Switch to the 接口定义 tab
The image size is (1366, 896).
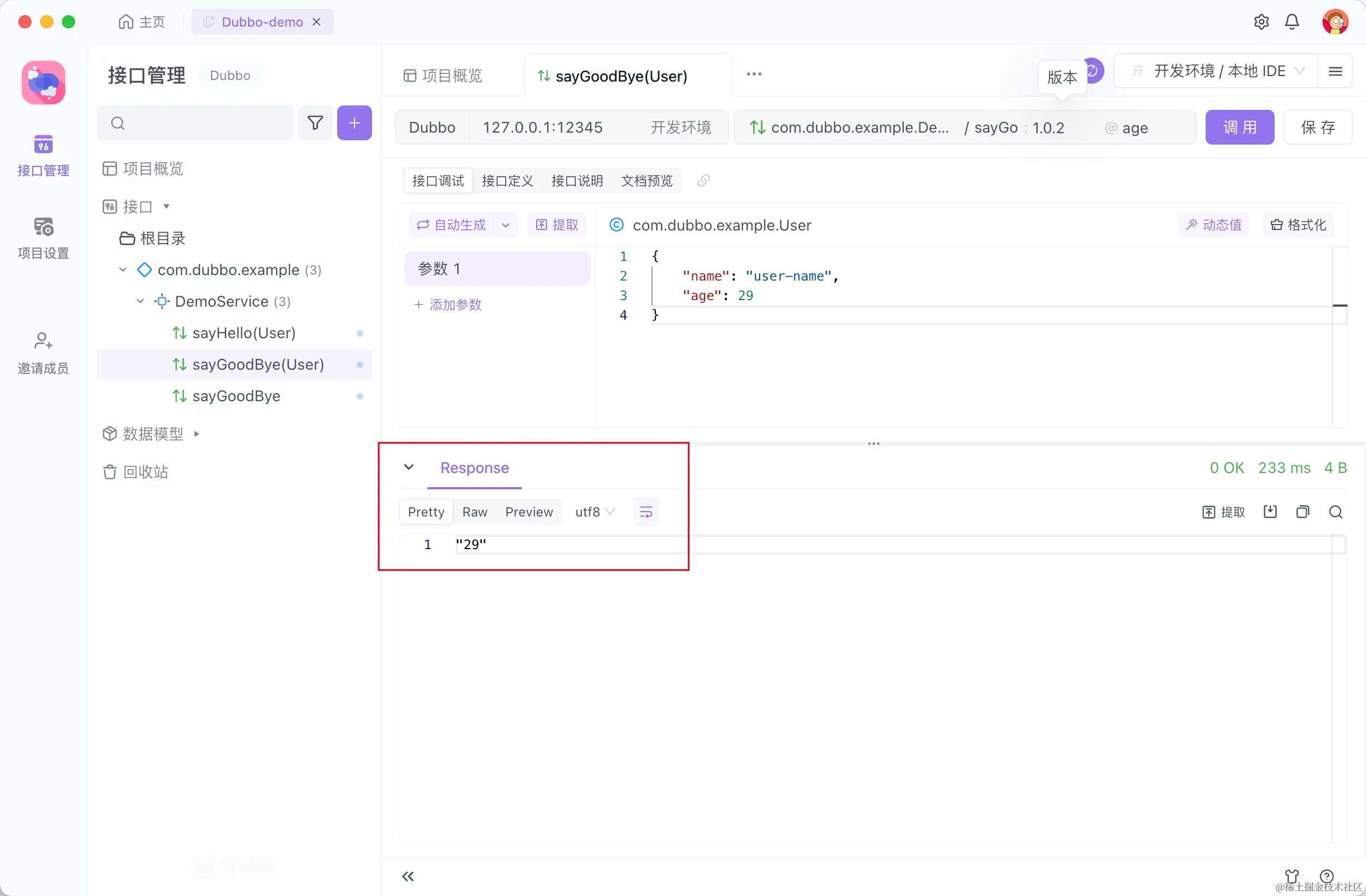507,181
